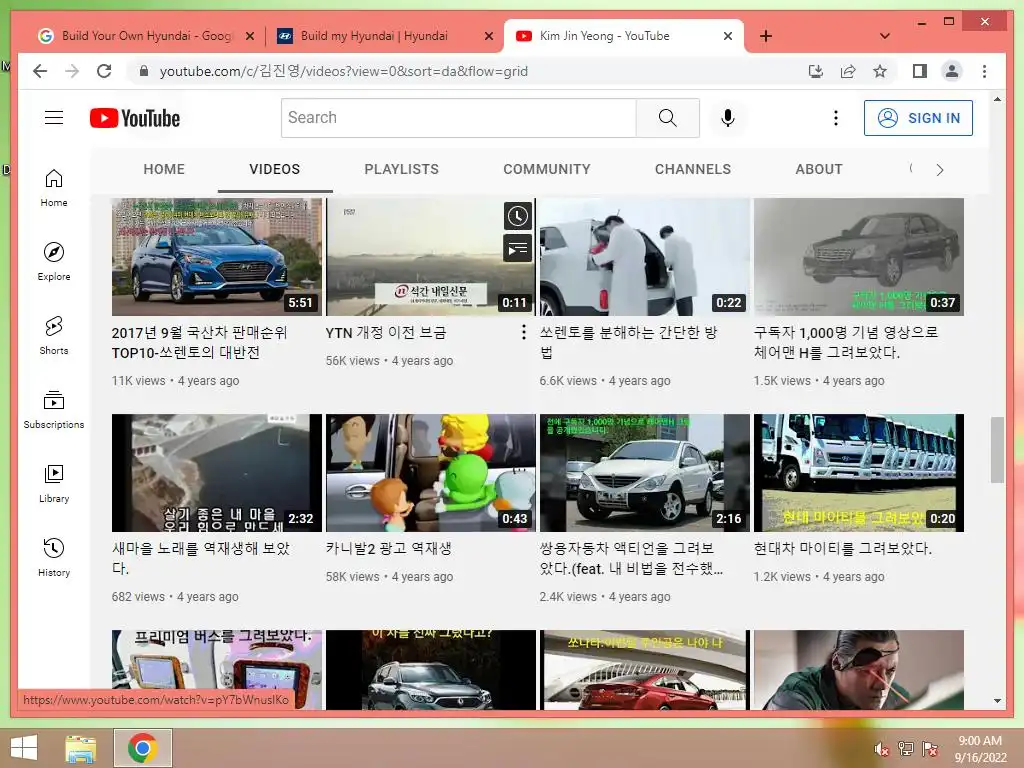Click the install app icon in address bar
This screenshot has width=1024, height=768.
[816, 71]
